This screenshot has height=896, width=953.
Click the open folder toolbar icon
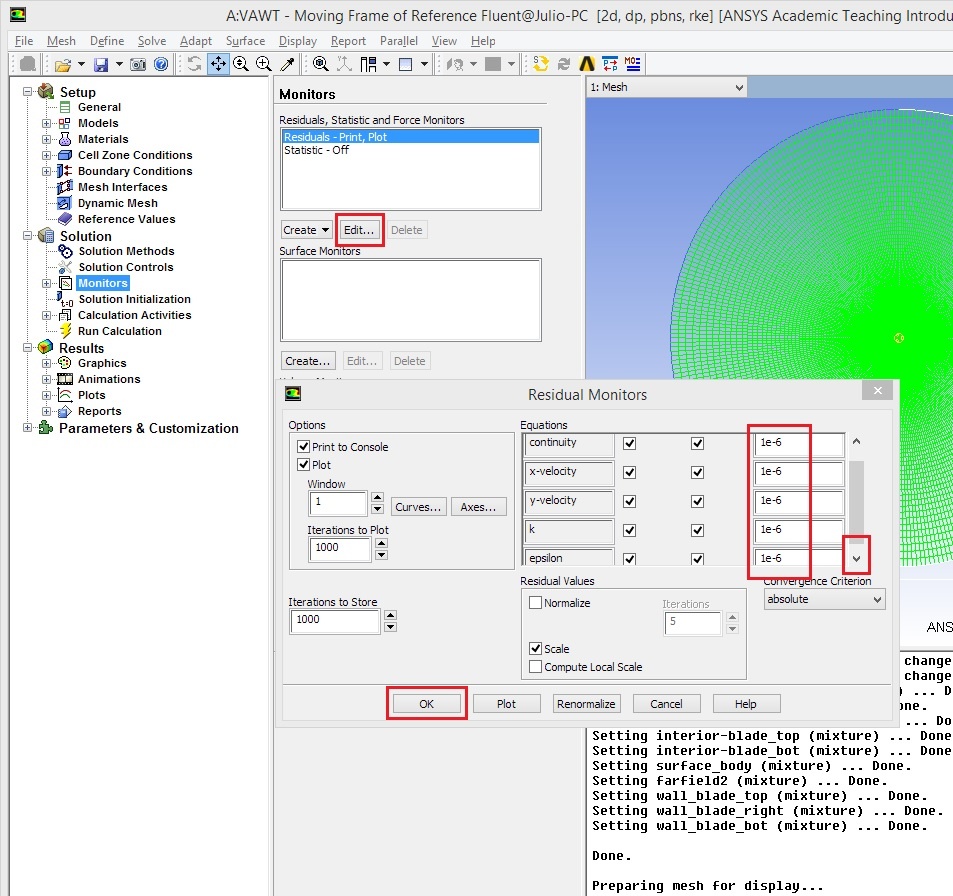click(63, 64)
